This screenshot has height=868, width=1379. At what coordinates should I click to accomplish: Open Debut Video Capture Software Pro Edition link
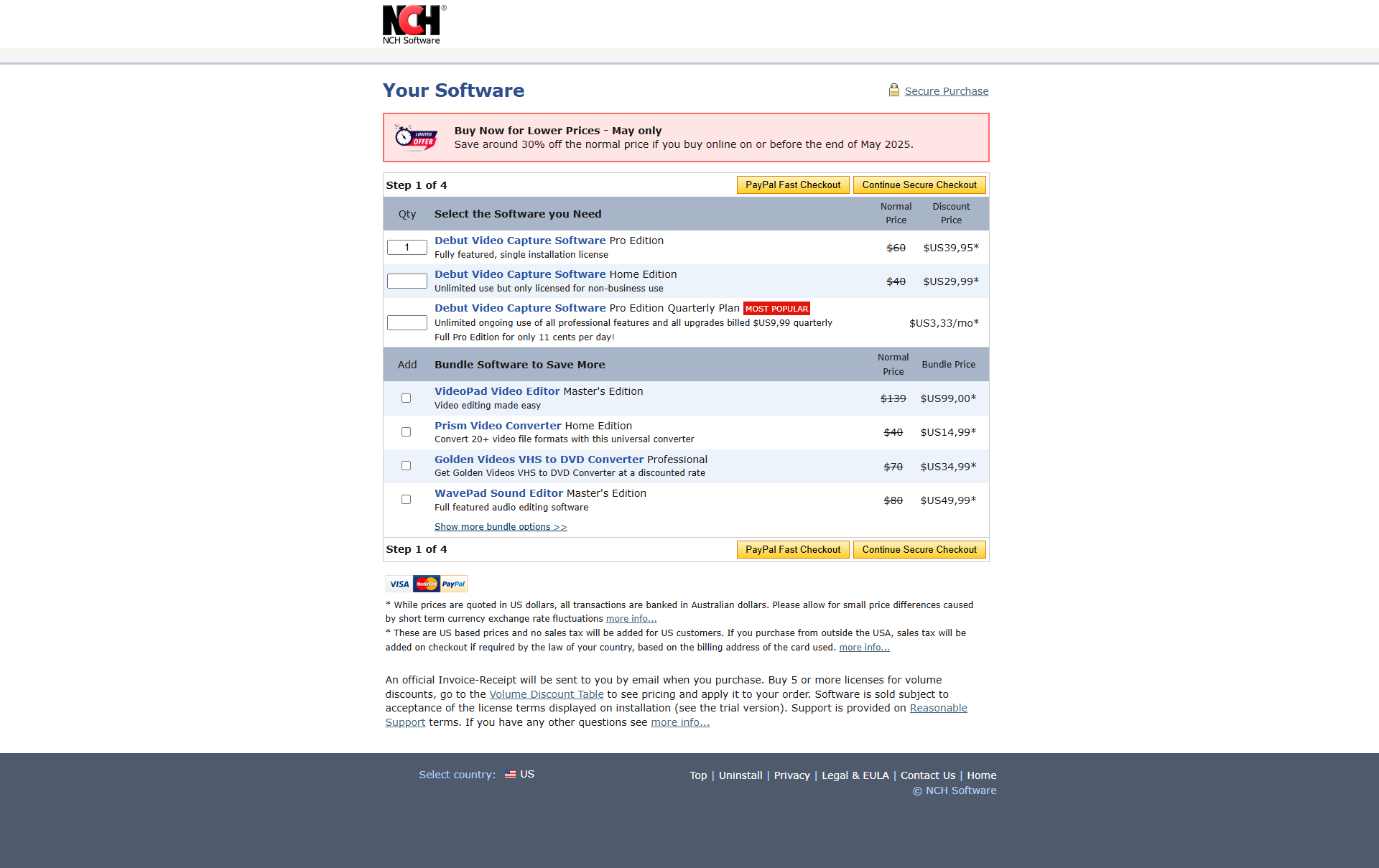[x=520, y=241]
